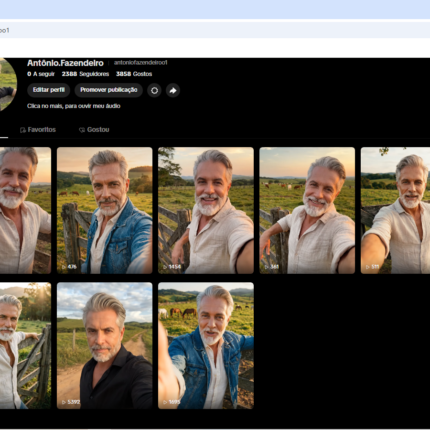
Task: Open the video with 361 views
Action: (x=307, y=210)
